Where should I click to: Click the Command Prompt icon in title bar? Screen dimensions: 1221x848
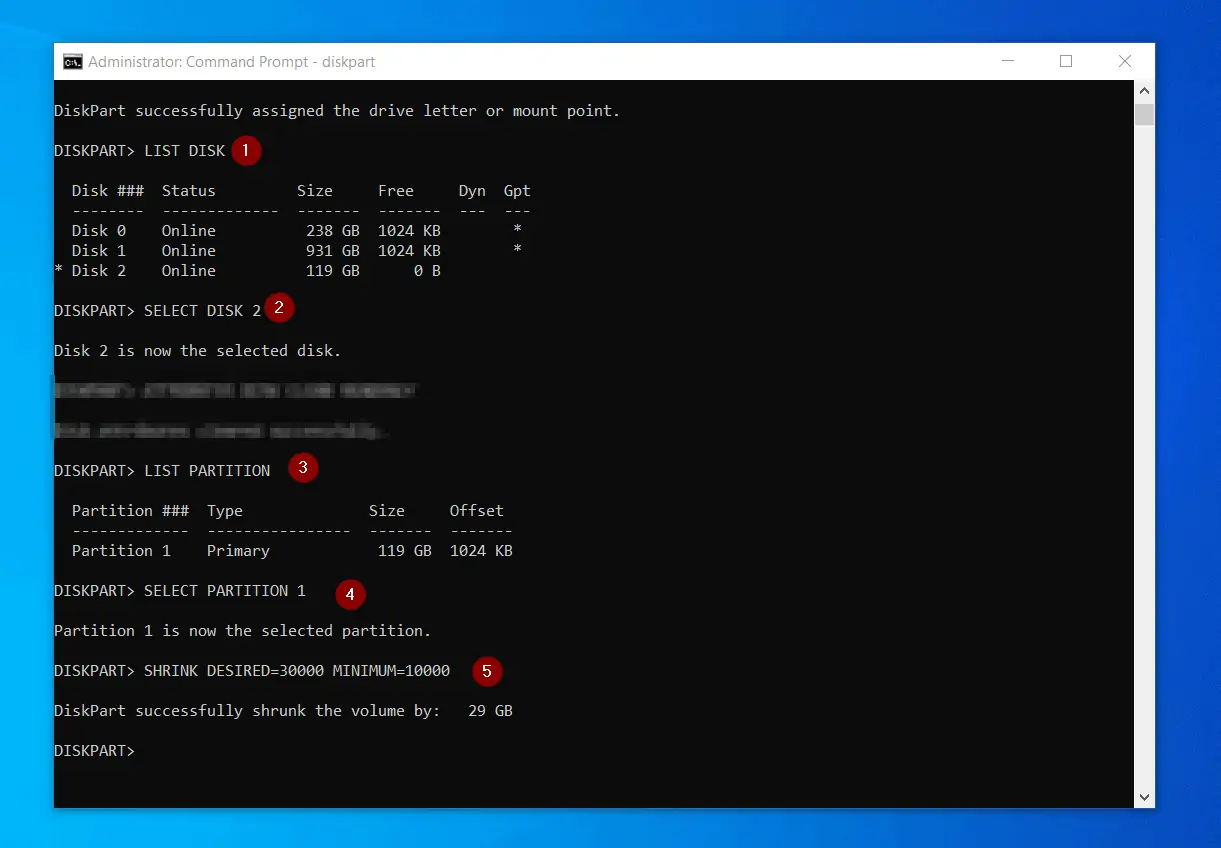[73, 62]
